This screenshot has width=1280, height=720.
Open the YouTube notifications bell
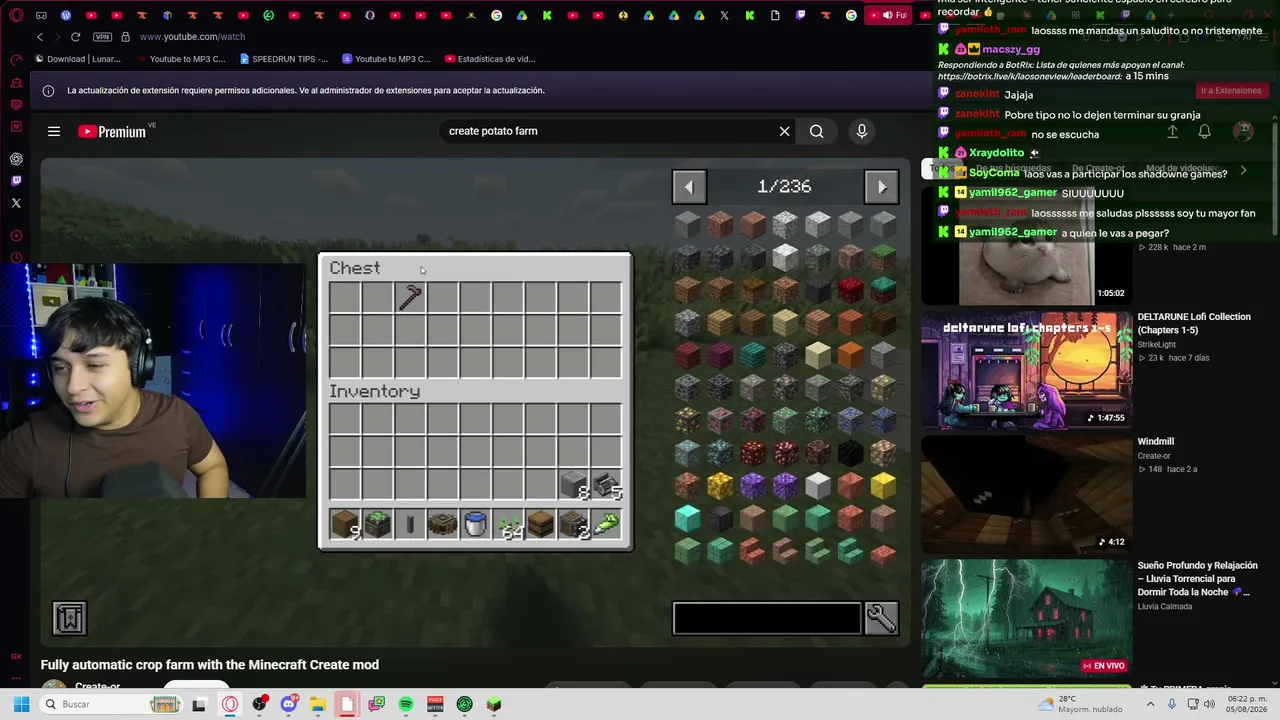pos(1205,131)
